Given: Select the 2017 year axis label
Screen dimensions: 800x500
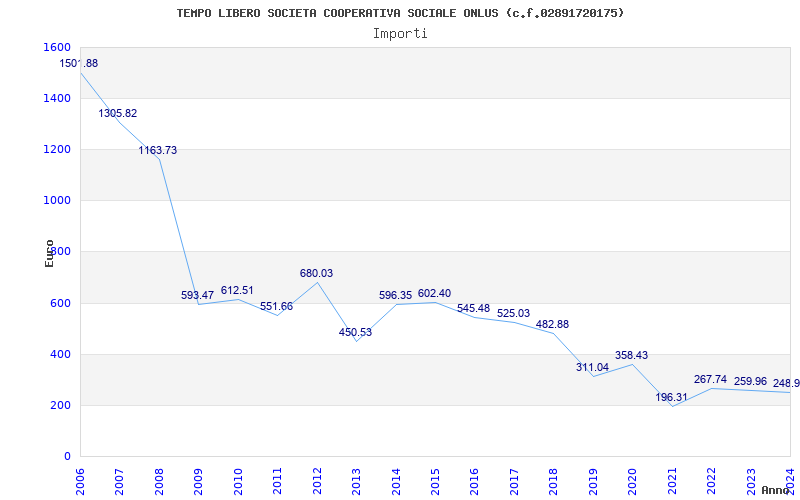Looking at the screenshot, I should 514,483.
